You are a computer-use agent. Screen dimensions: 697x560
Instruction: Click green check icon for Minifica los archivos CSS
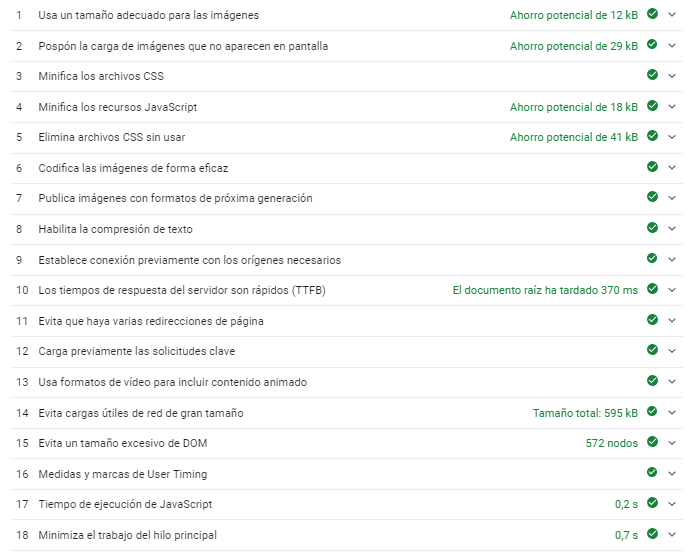652,76
